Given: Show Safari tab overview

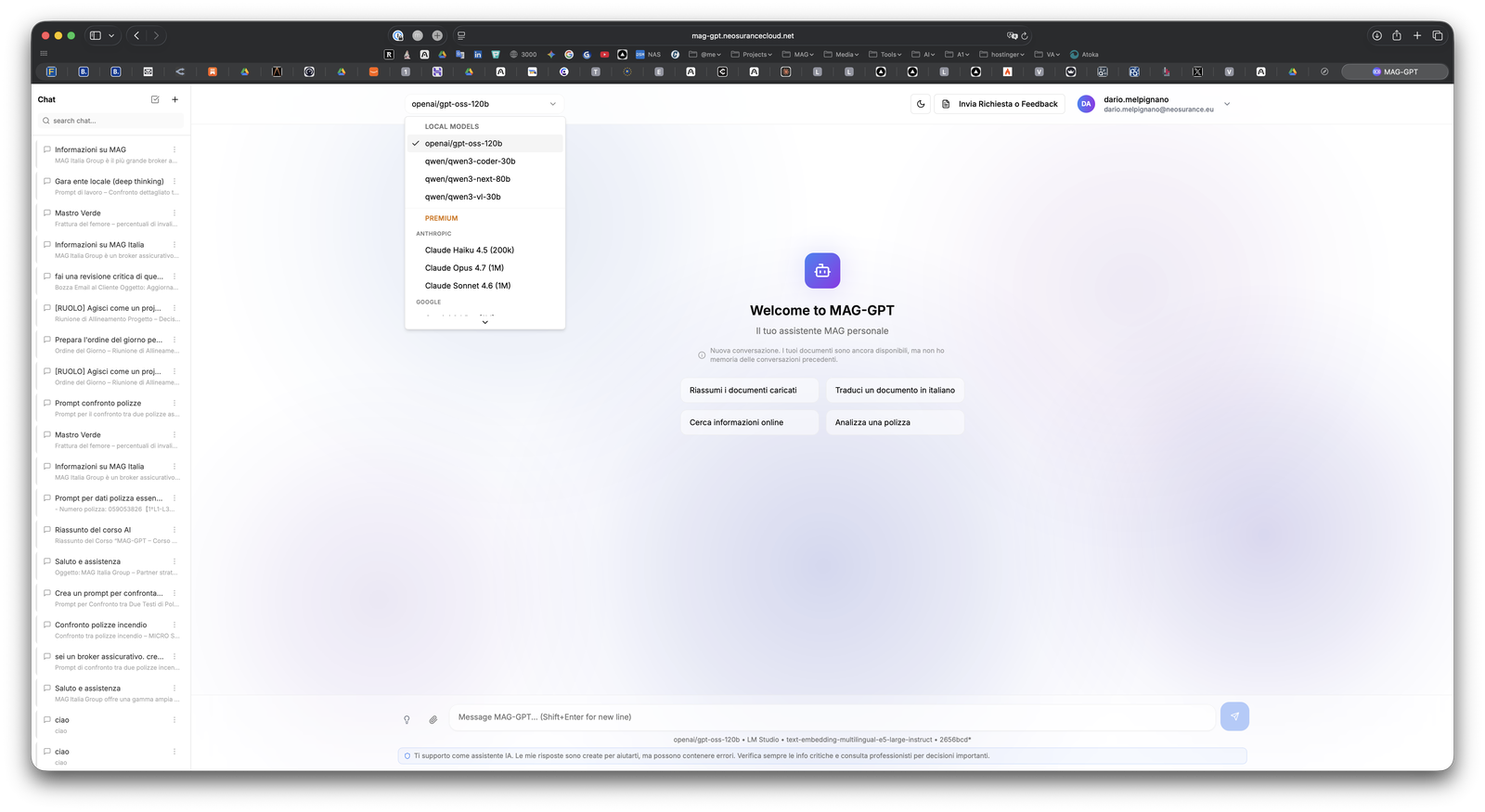Looking at the screenshot, I should 1438,35.
